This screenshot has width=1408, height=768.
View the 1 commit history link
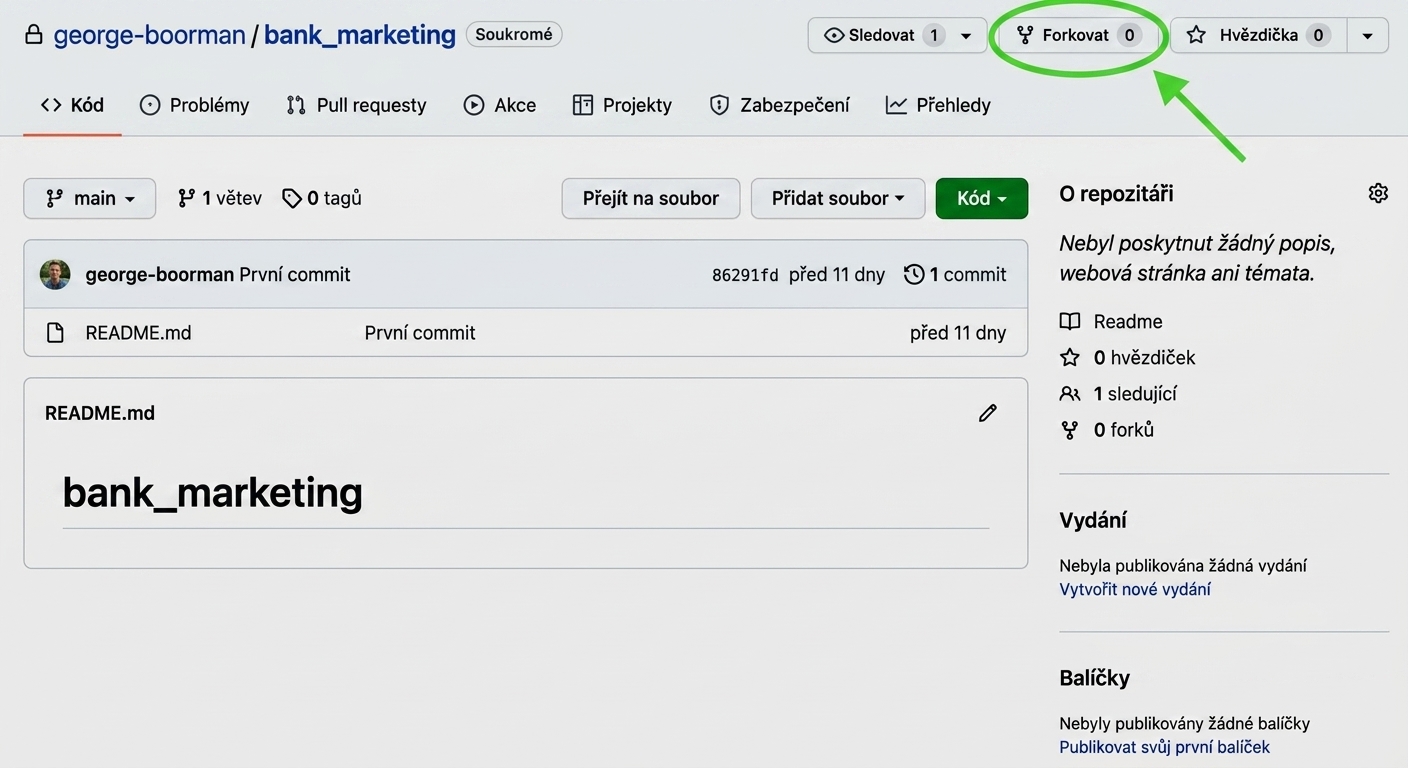(x=956, y=274)
